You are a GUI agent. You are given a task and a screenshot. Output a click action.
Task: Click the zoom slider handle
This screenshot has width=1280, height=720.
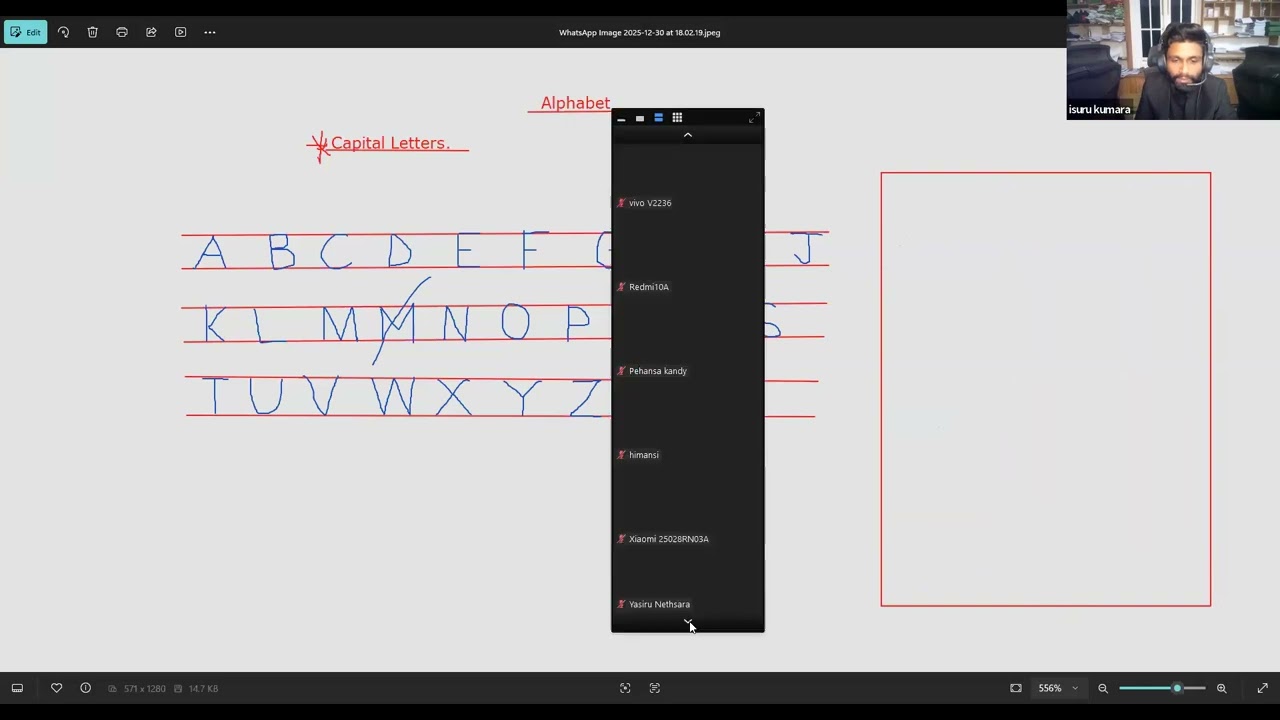point(1177,688)
